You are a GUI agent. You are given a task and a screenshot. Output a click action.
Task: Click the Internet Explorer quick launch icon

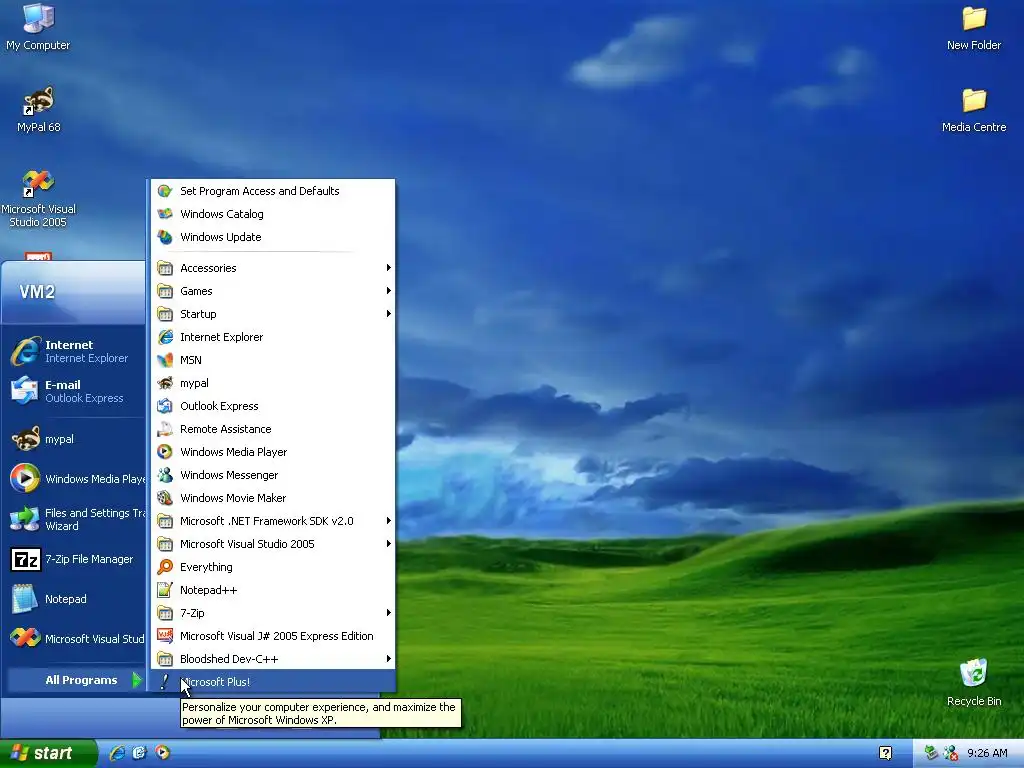[118, 753]
